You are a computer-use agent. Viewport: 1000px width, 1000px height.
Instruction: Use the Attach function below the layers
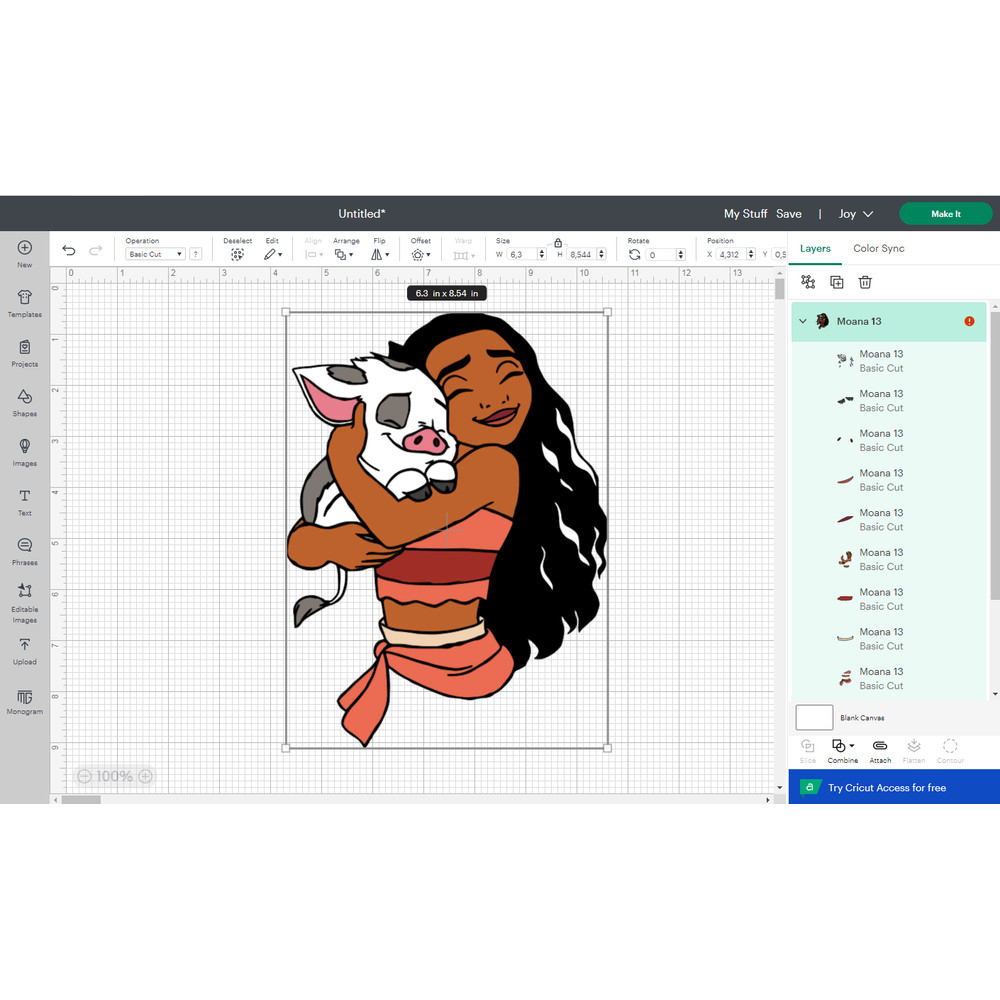879,750
